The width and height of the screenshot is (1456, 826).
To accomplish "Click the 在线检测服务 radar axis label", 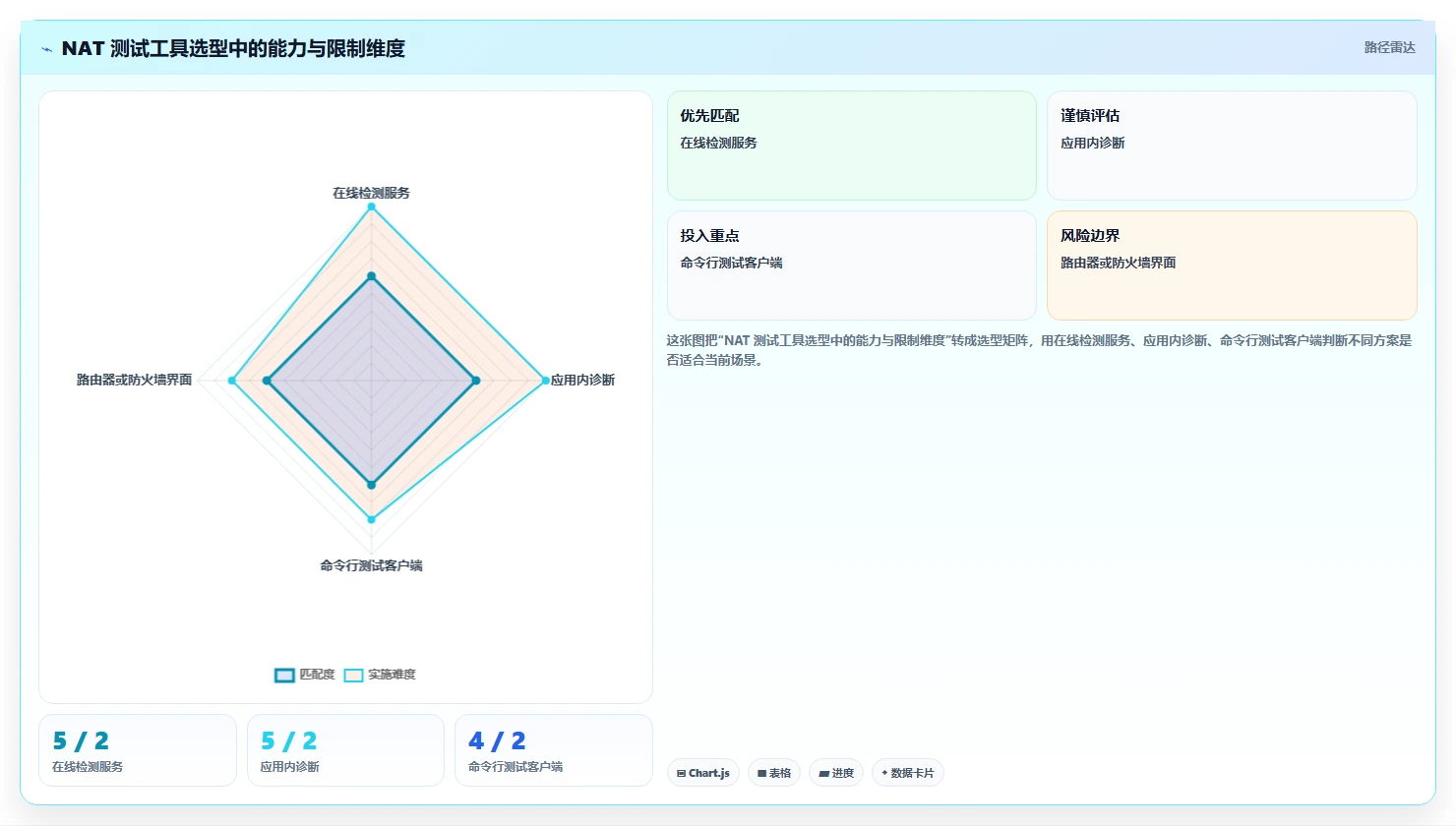I will coord(371,193).
